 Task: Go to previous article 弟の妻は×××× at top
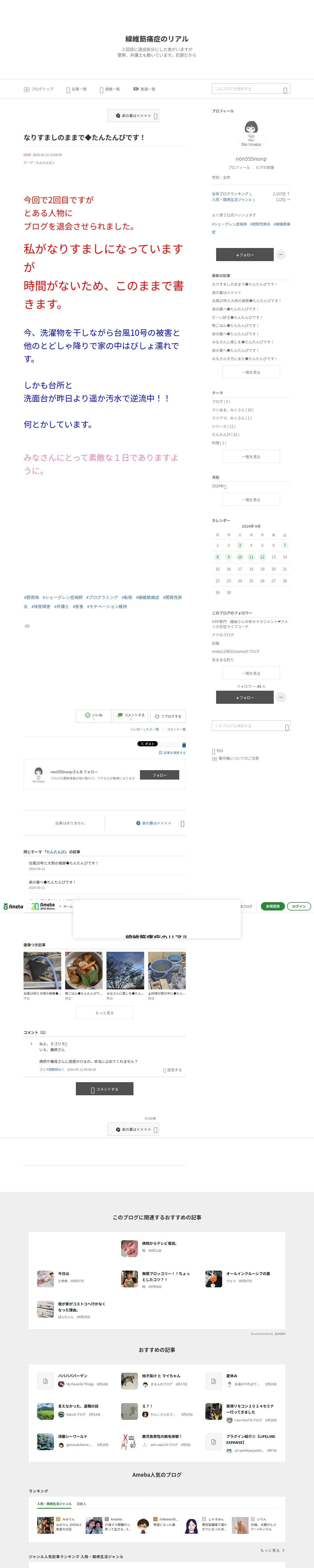click(x=133, y=116)
